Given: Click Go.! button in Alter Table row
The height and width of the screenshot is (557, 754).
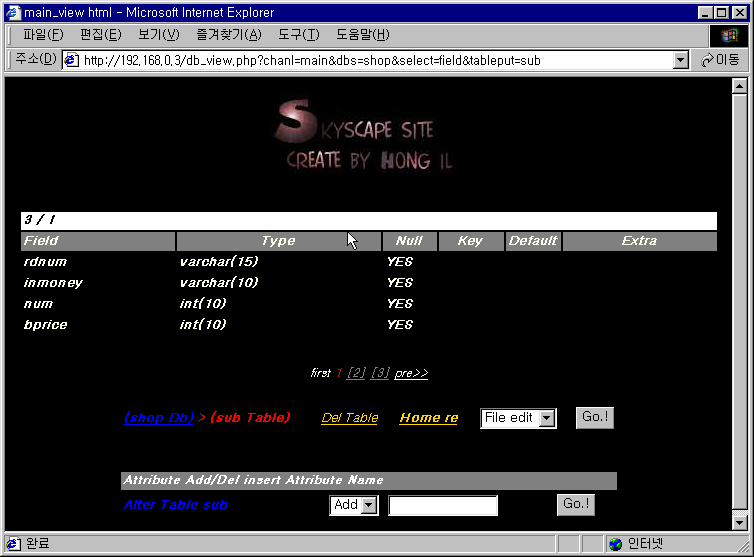Looking at the screenshot, I should point(576,505).
